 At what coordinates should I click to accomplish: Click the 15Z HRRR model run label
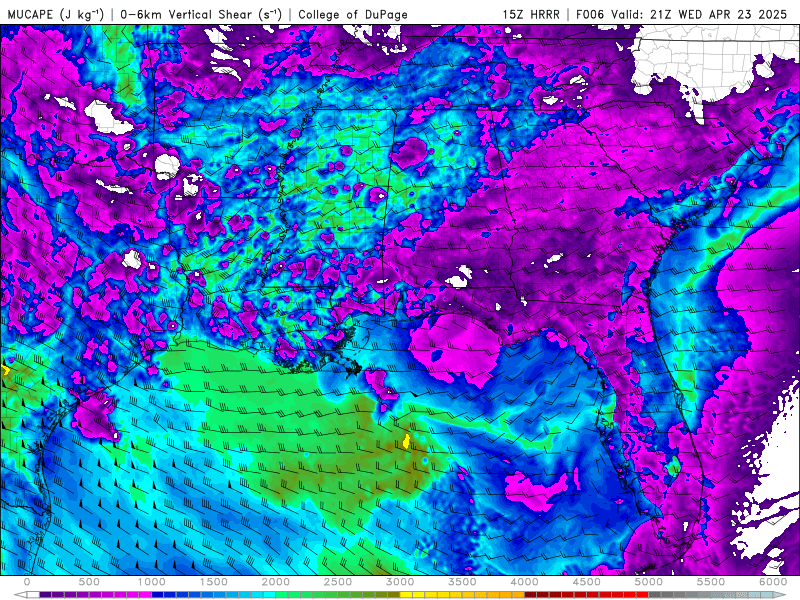pos(531,14)
